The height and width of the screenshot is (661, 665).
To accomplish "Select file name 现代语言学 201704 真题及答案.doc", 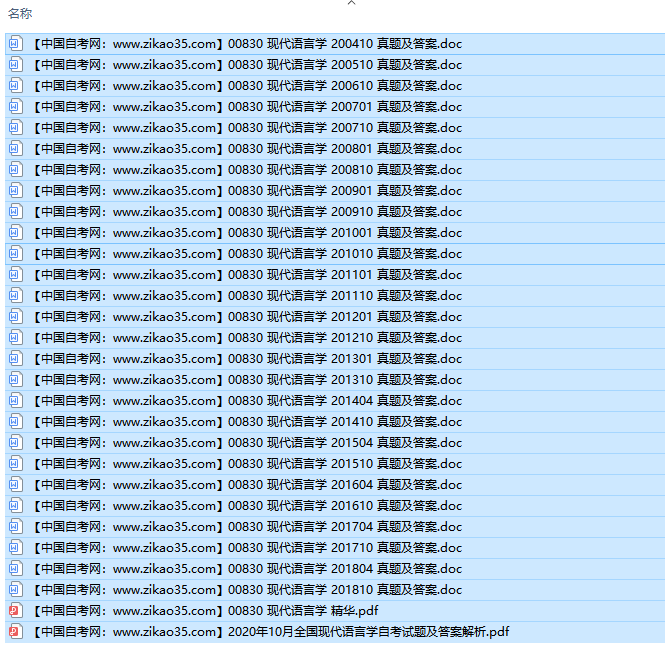I will click(x=364, y=527).
